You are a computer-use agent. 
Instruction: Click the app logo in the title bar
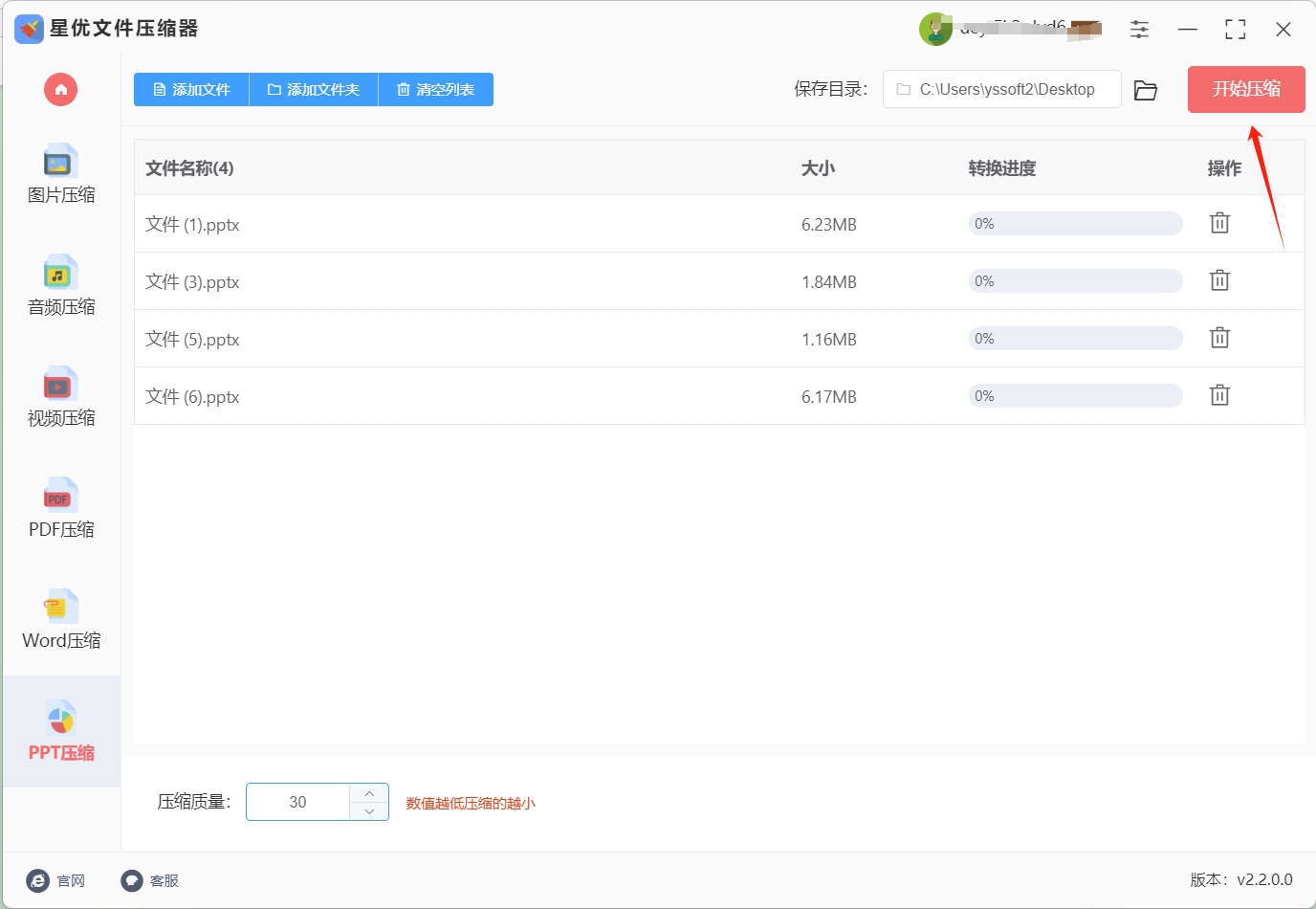click(x=29, y=29)
